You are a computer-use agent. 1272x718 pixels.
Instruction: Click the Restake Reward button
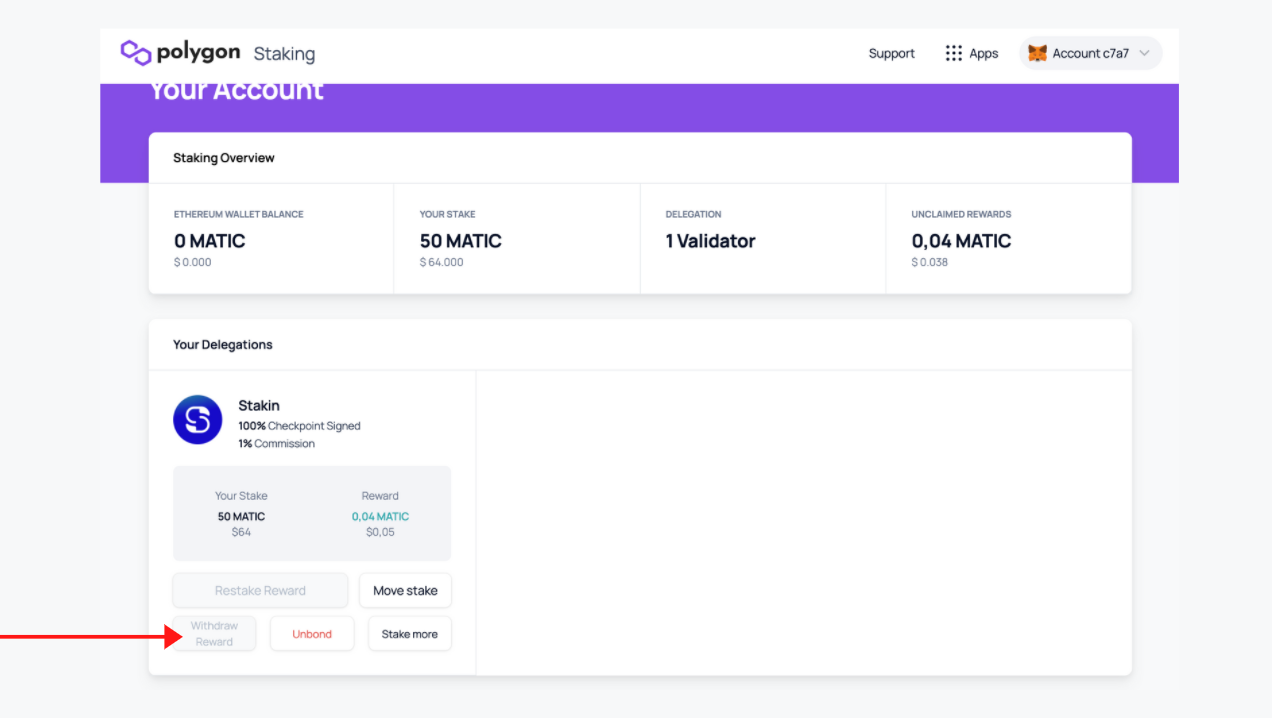(x=260, y=590)
